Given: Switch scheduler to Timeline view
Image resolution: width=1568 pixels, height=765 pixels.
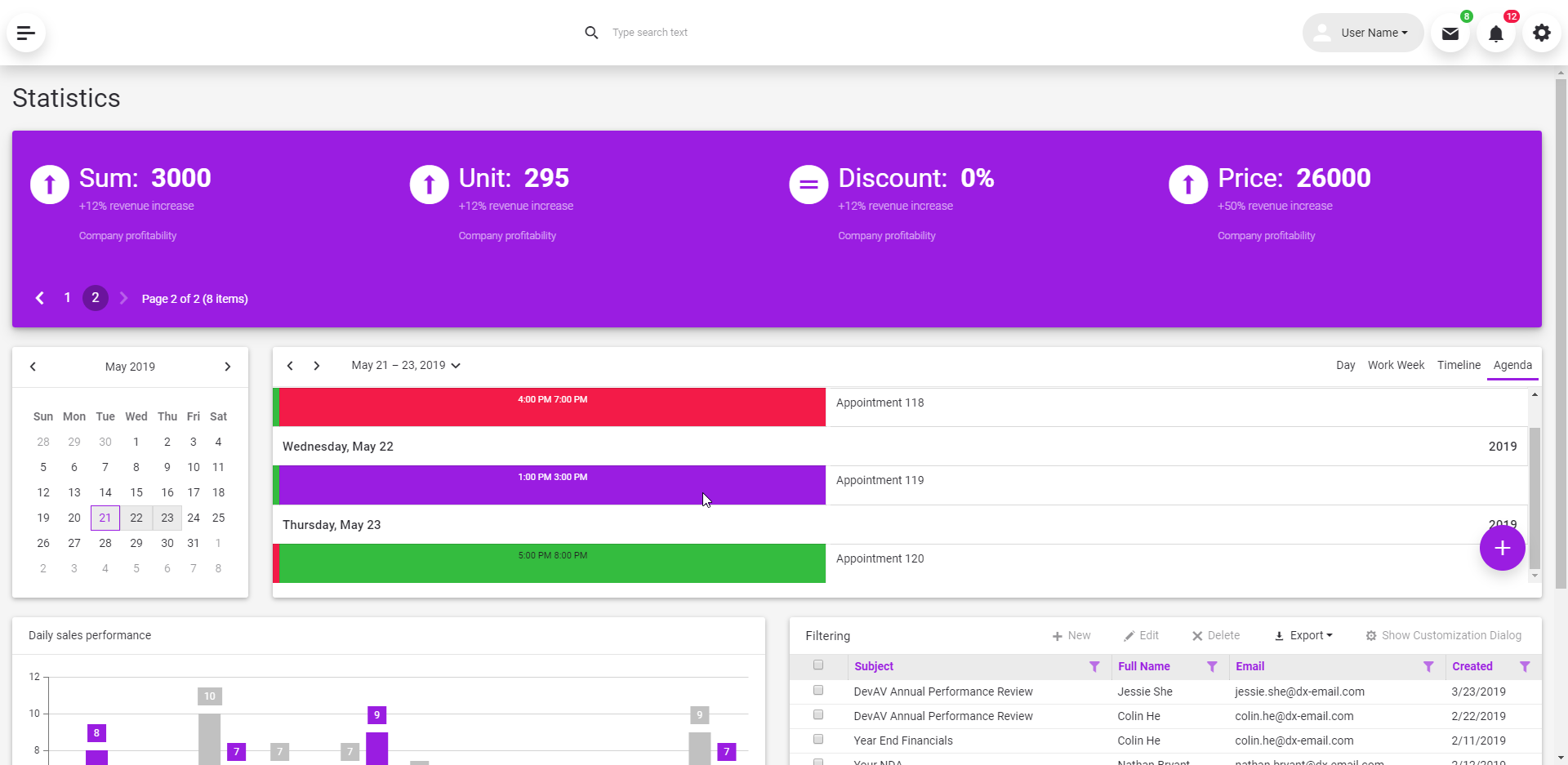Looking at the screenshot, I should (x=1459, y=365).
